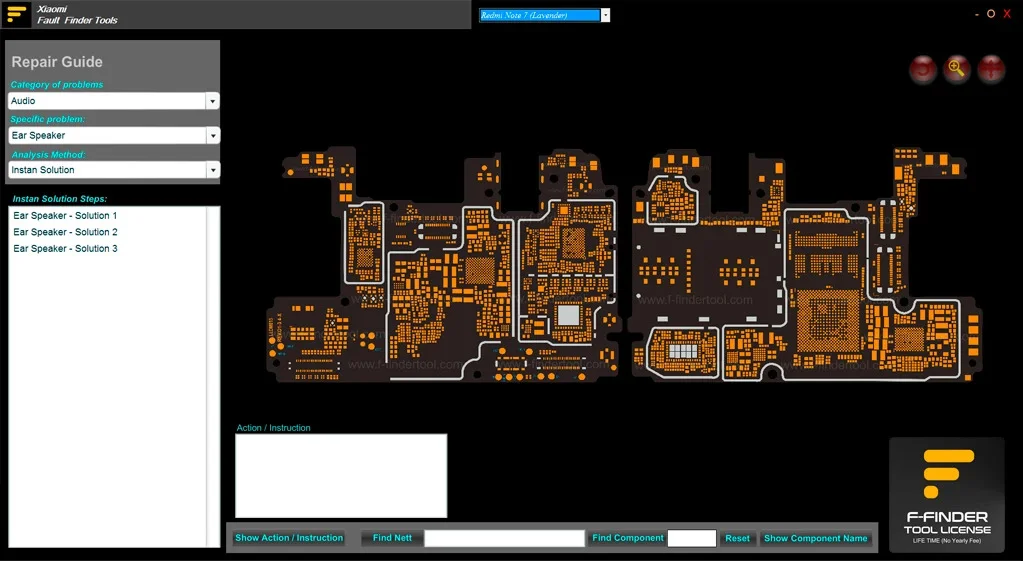
Task: Expand the Redmi Note 7 model selector arrow
Action: (x=605, y=15)
